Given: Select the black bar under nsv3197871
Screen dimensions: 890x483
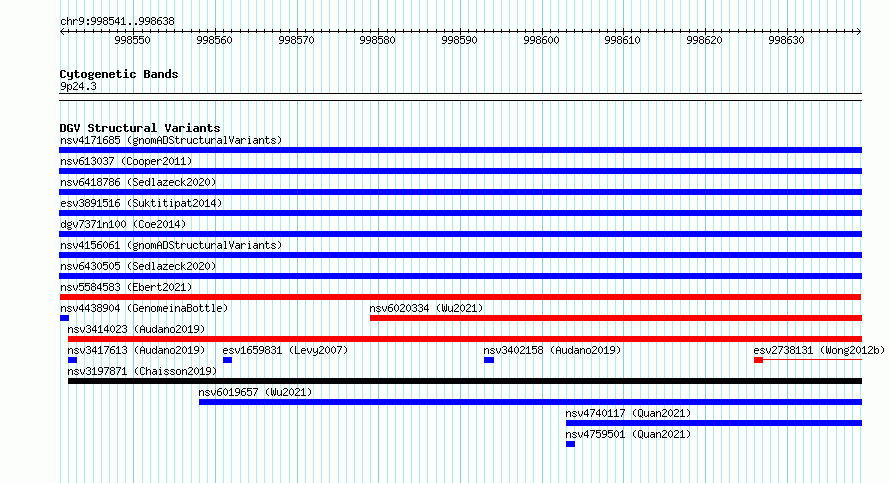Looking at the screenshot, I should click(x=465, y=381).
